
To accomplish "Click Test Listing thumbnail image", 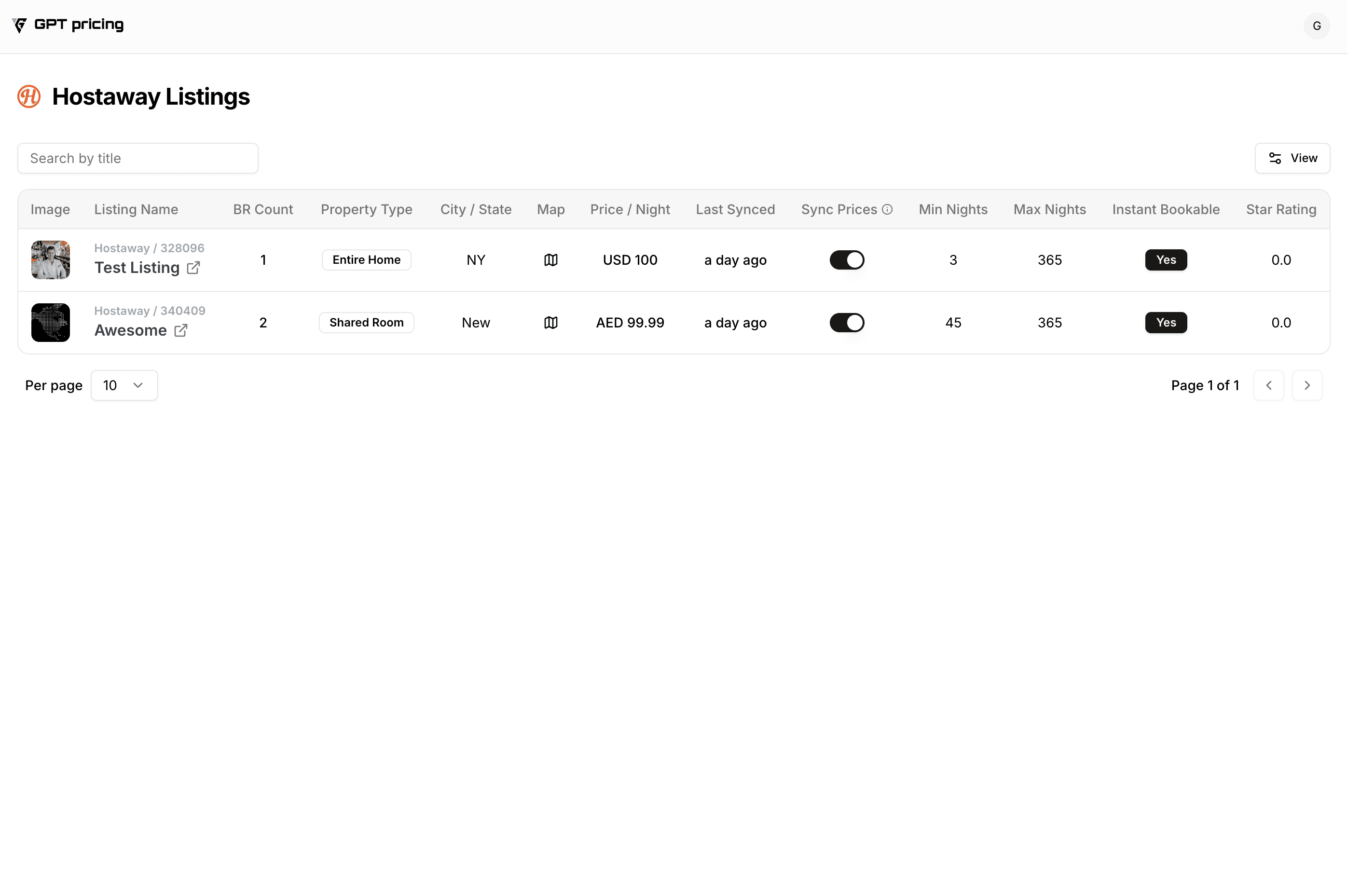I will pyautogui.click(x=50, y=260).
